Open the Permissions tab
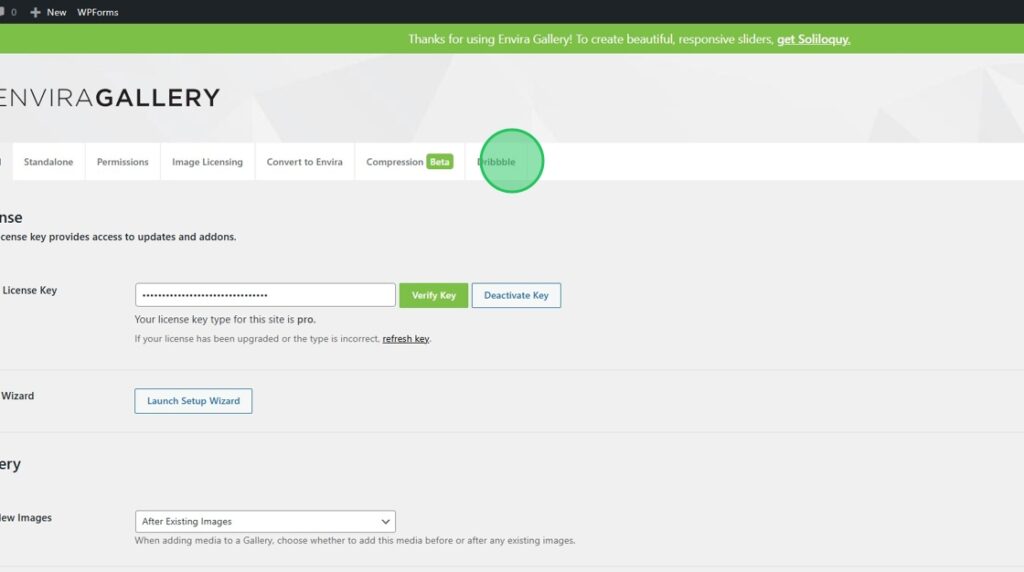This screenshot has width=1024, height=572. pyautogui.click(x=122, y=162)
